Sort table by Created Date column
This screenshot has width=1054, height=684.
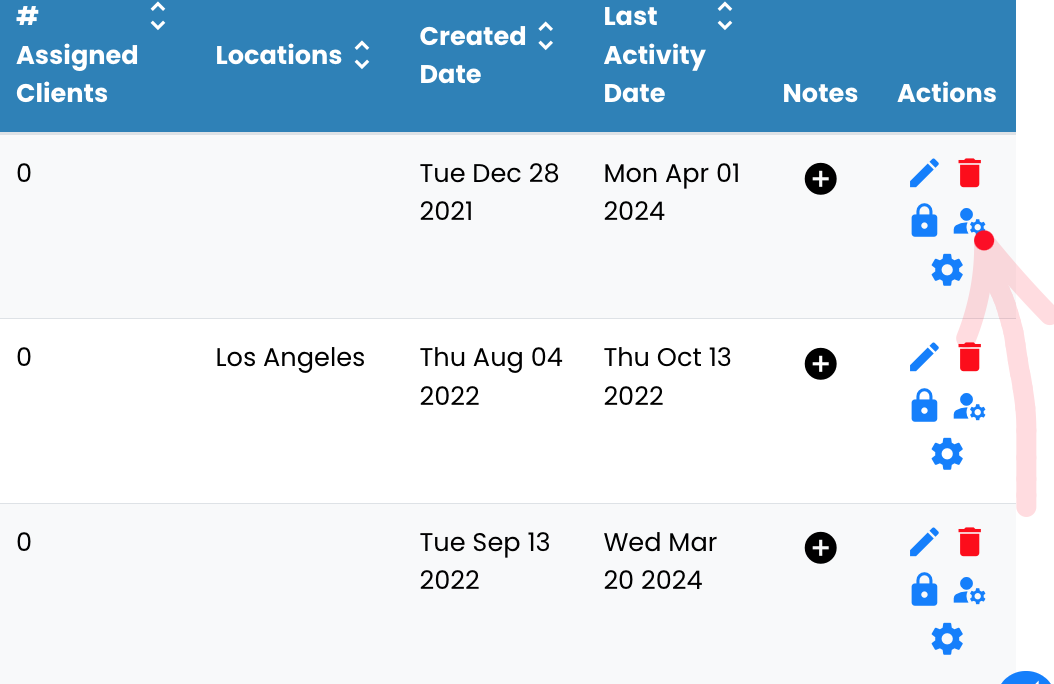pyautogui.click(x=545, y=36)
